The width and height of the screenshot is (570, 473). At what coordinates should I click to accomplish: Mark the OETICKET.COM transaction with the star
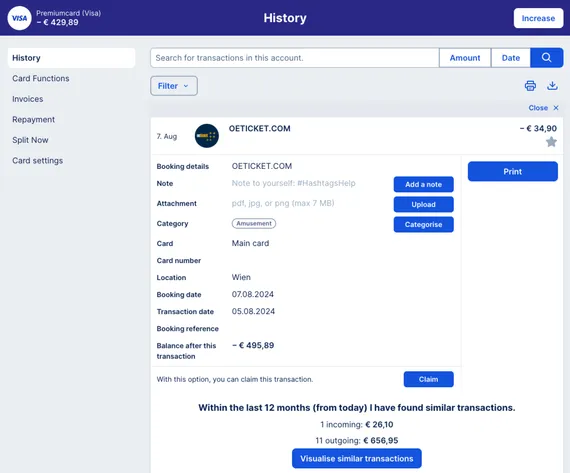click(x=551, y=142)
